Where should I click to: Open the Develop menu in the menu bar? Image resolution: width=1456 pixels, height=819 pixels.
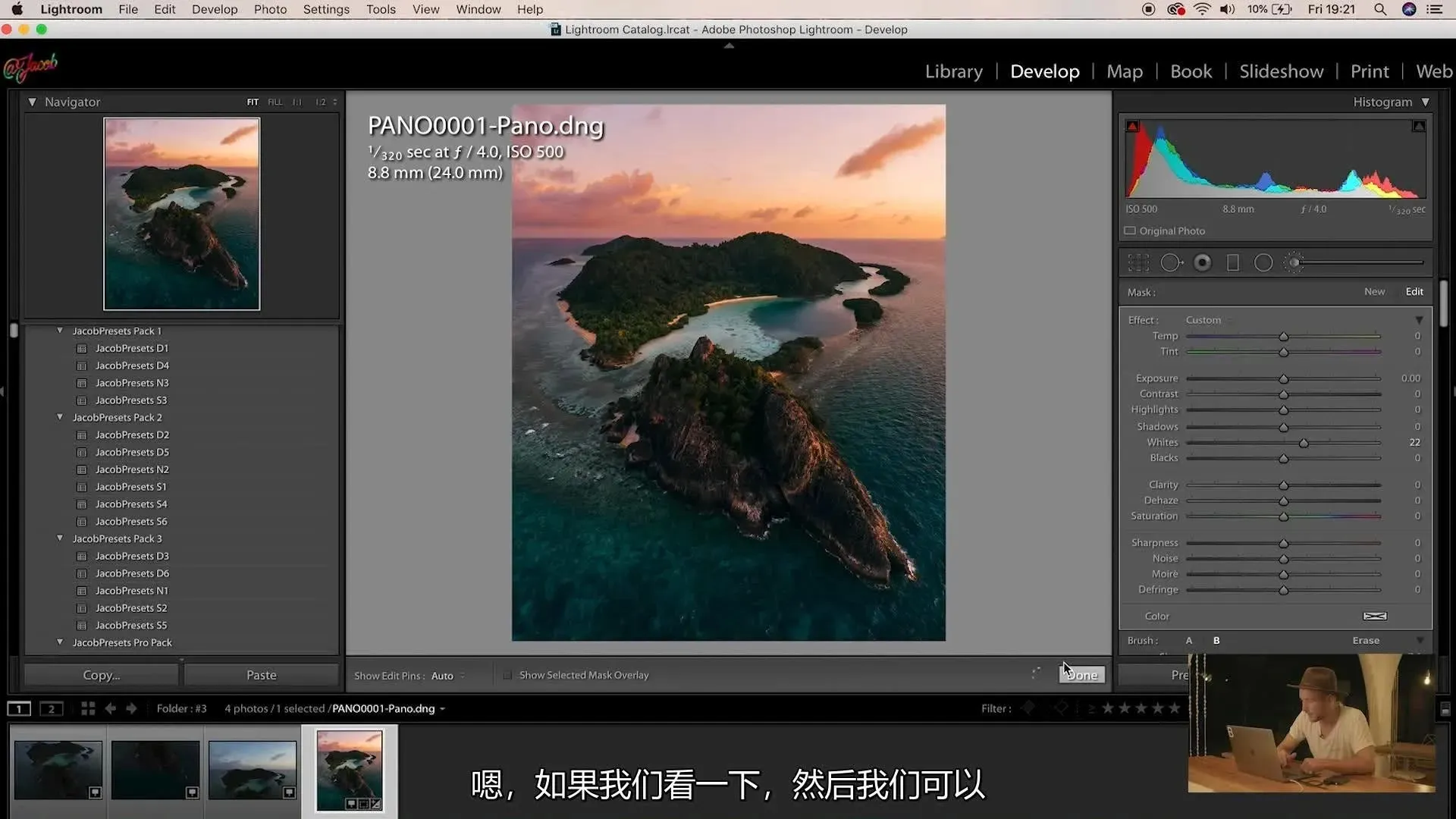tap(214, 9)
